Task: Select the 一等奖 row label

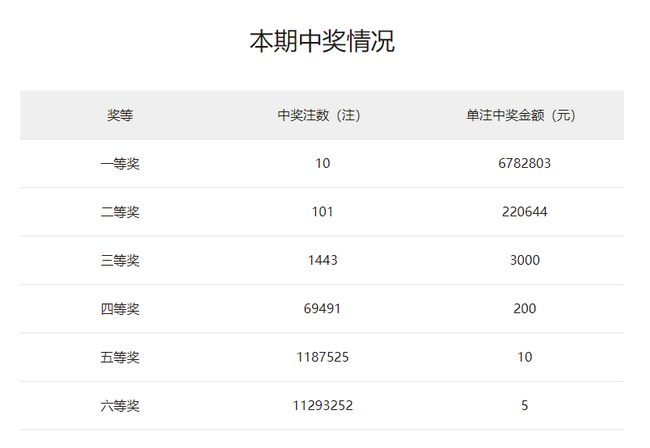Action: click(120, 163)
